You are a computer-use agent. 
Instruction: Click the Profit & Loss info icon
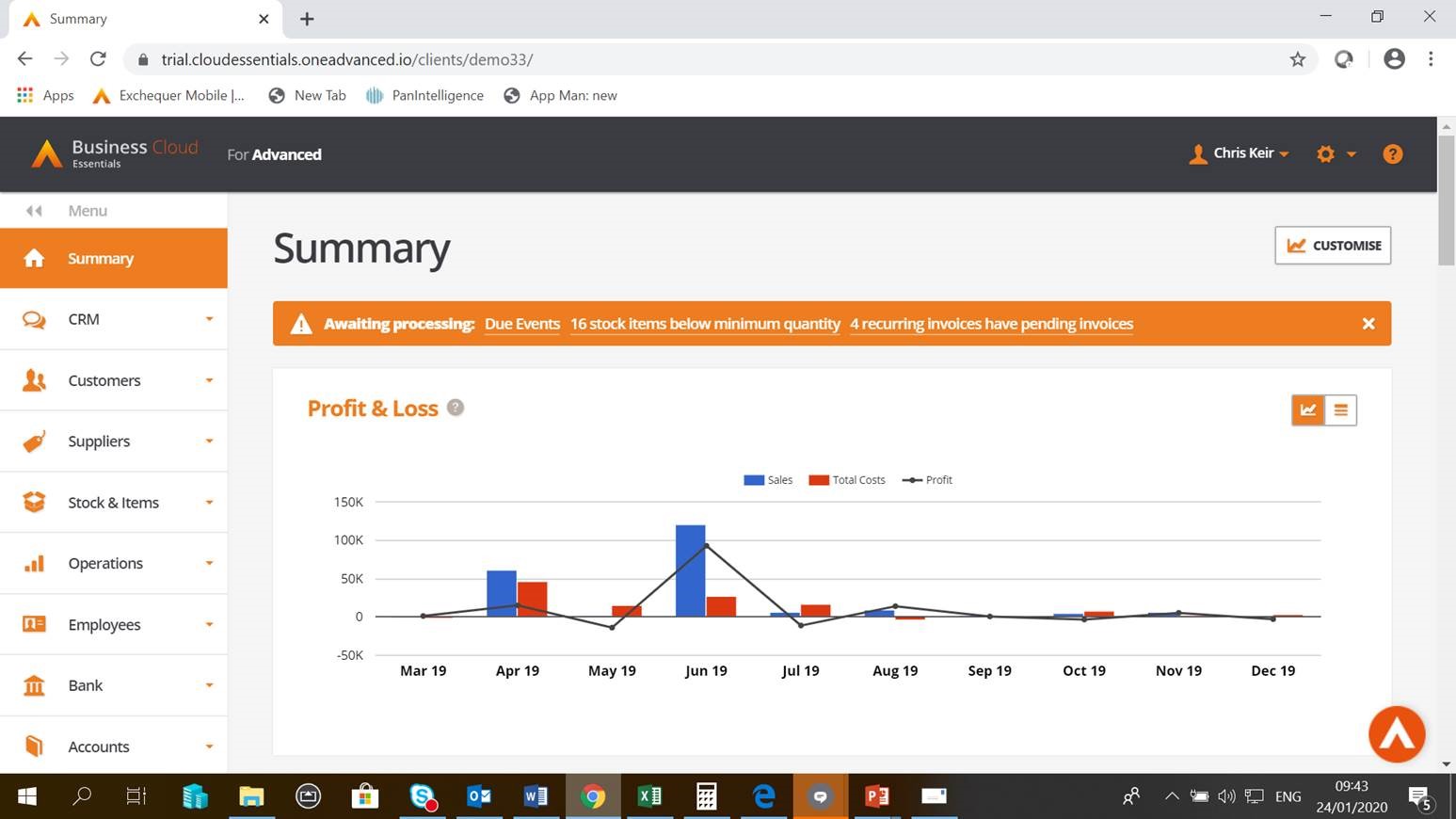456,408
